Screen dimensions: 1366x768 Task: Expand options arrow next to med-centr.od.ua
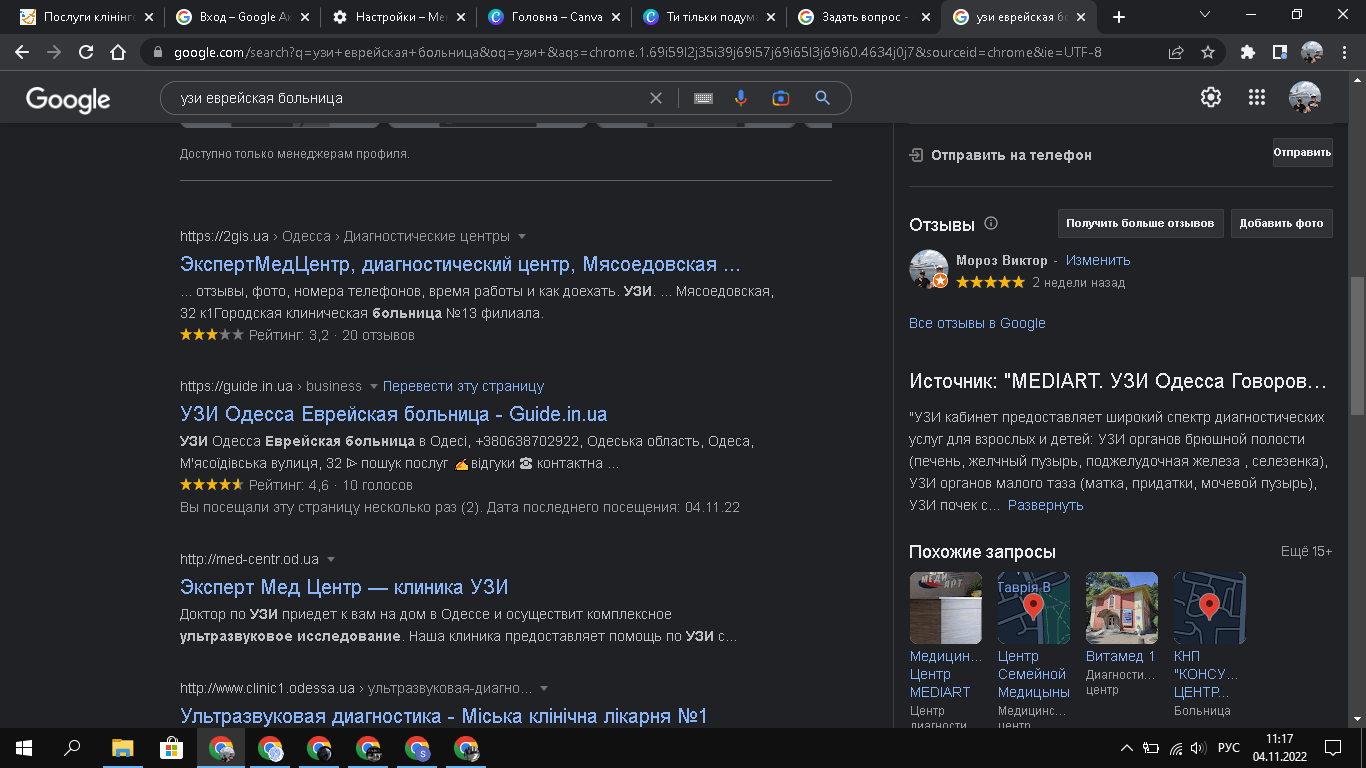[x=331, y=559]
